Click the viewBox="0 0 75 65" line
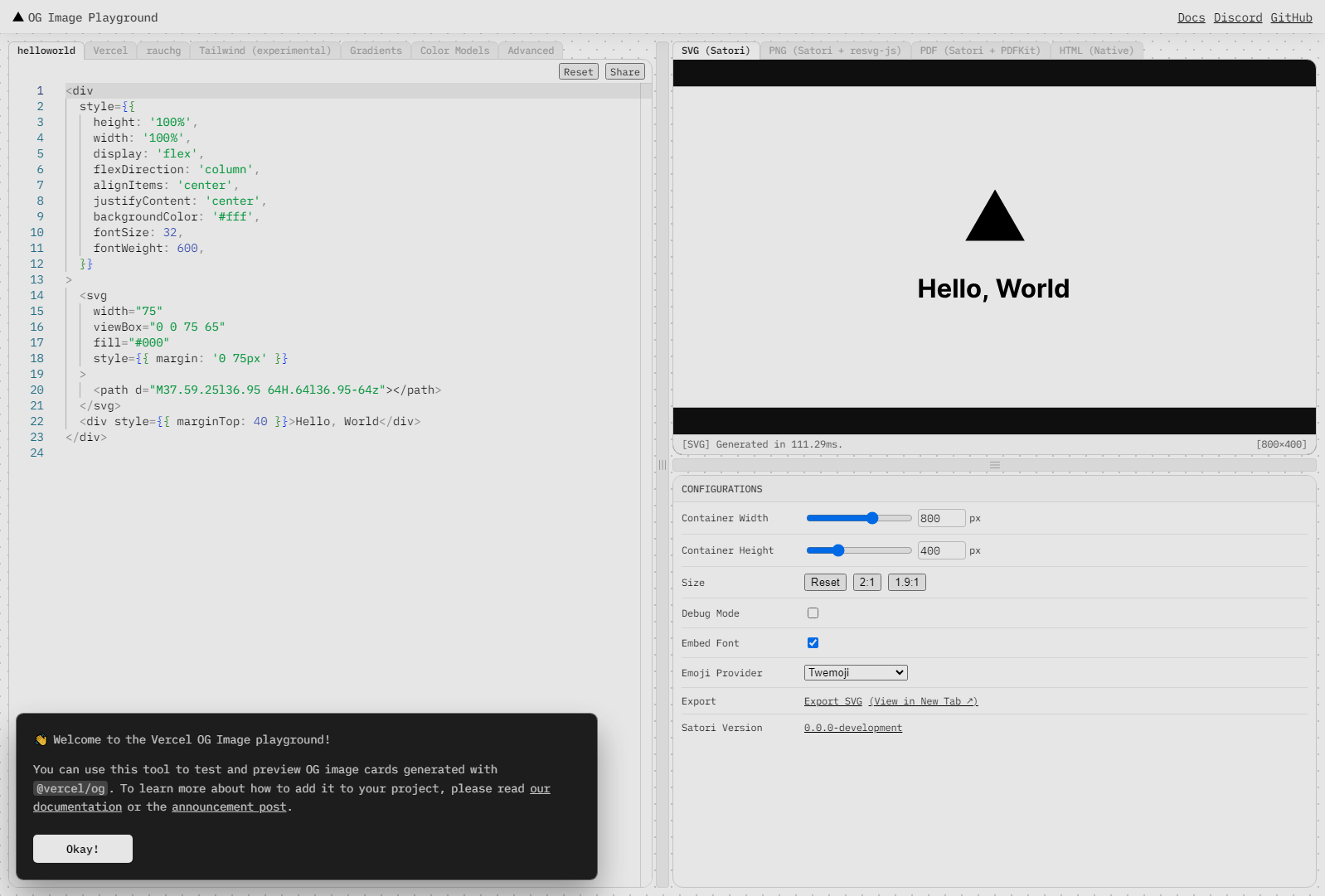This screenshot has width=1325, height=896. point(159,327)
